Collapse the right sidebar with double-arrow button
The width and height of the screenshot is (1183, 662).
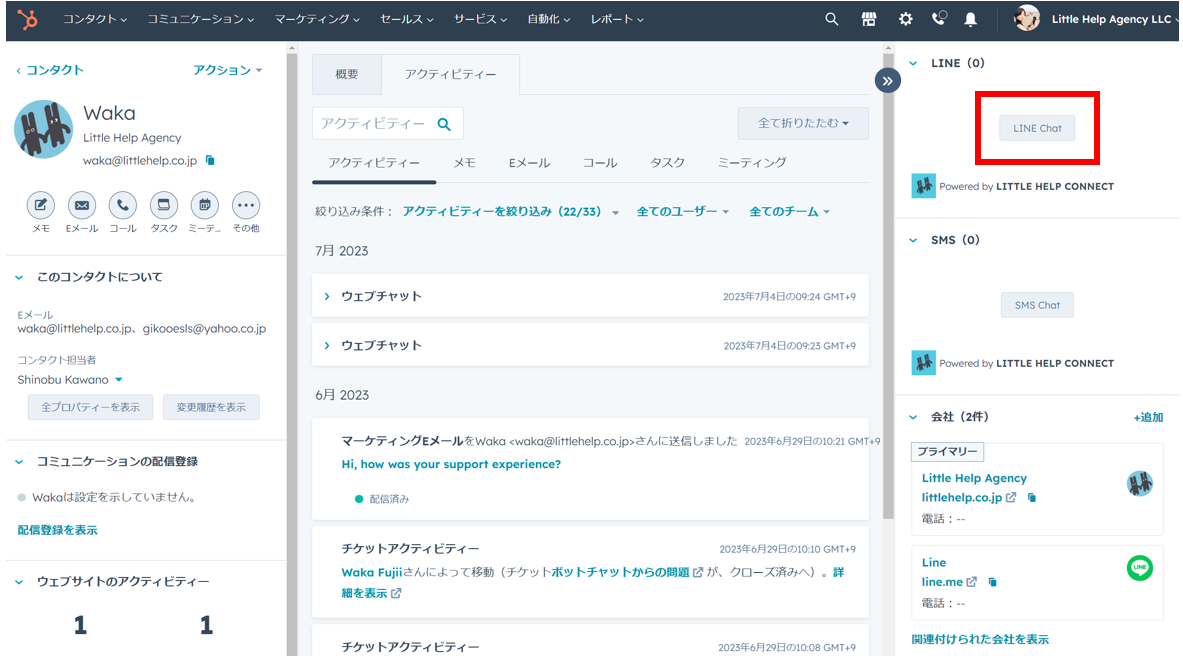[x=887, y=80]
